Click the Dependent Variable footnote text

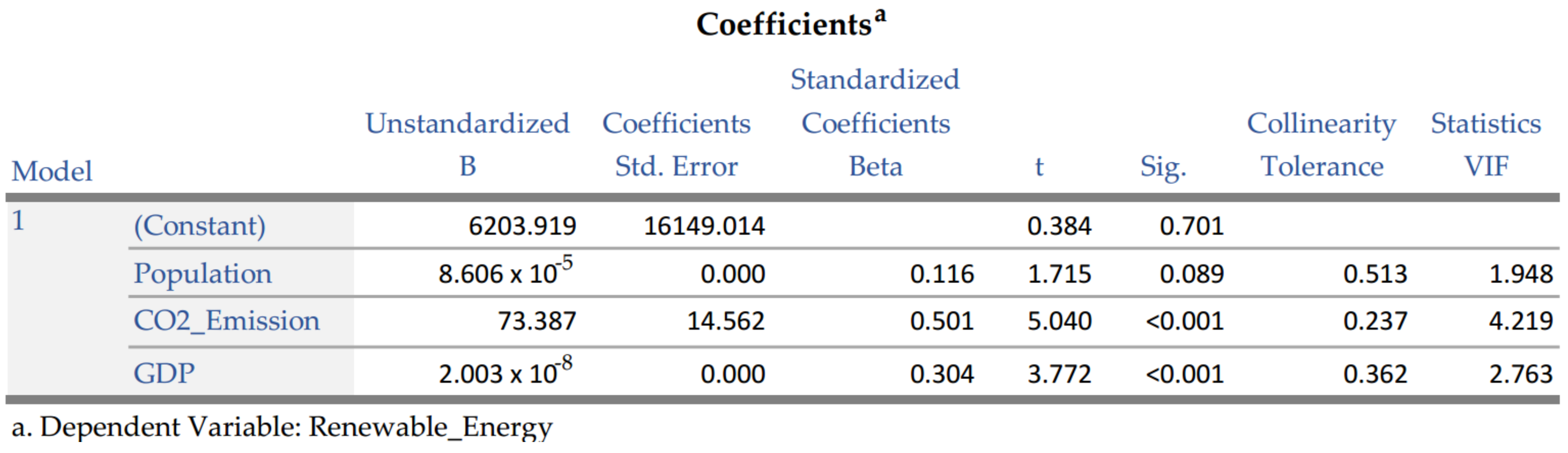(x=281, y=428)
